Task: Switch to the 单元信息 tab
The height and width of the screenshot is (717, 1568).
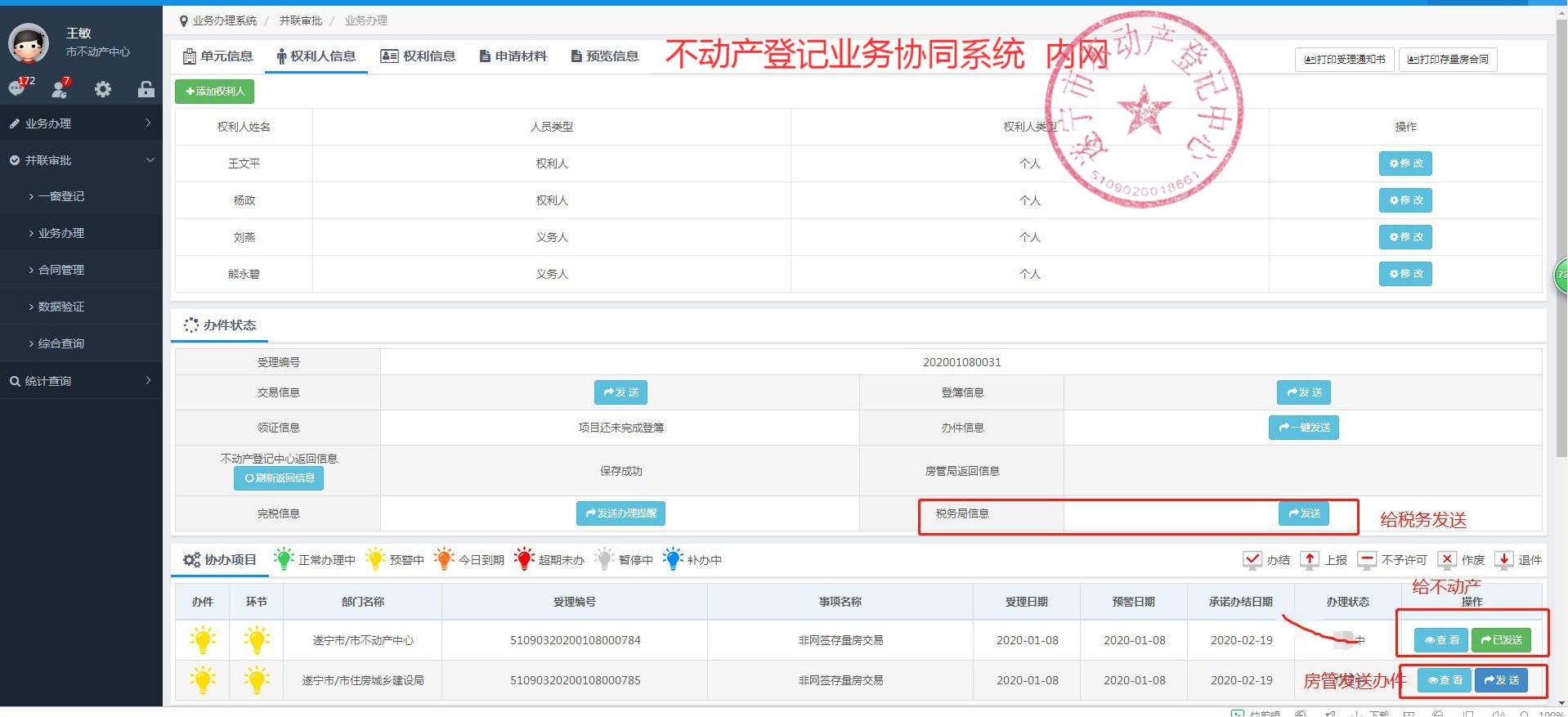Action: (217, 56)
